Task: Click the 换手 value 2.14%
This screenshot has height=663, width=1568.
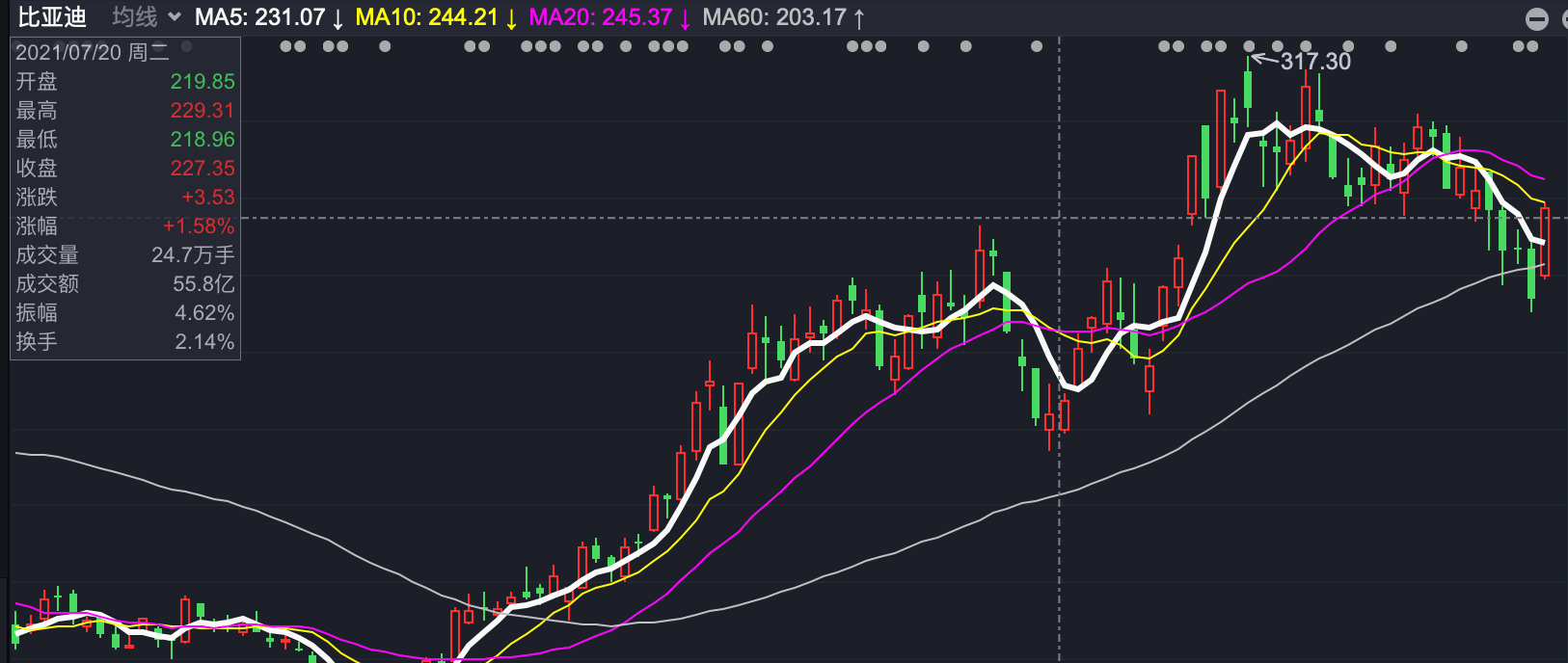Action: coord(204,342)
